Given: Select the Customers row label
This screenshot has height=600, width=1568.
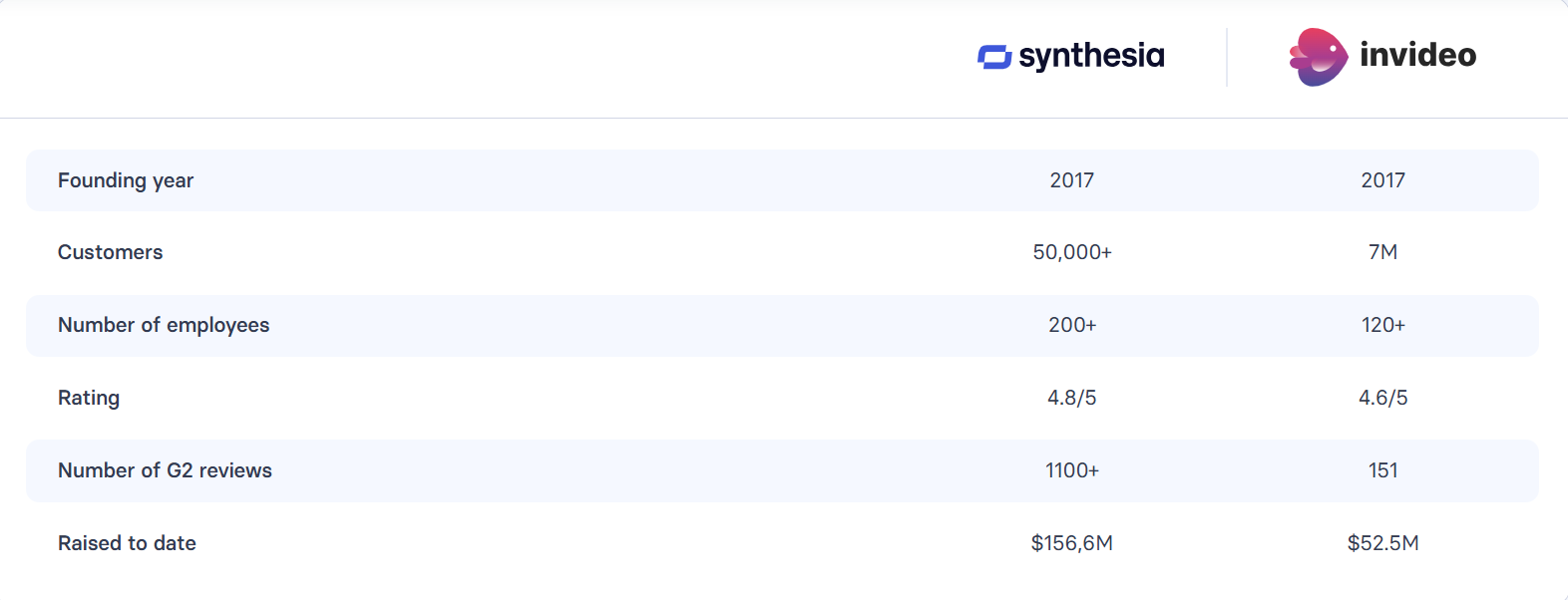Looking at the screenshot, I should point(110,252).
